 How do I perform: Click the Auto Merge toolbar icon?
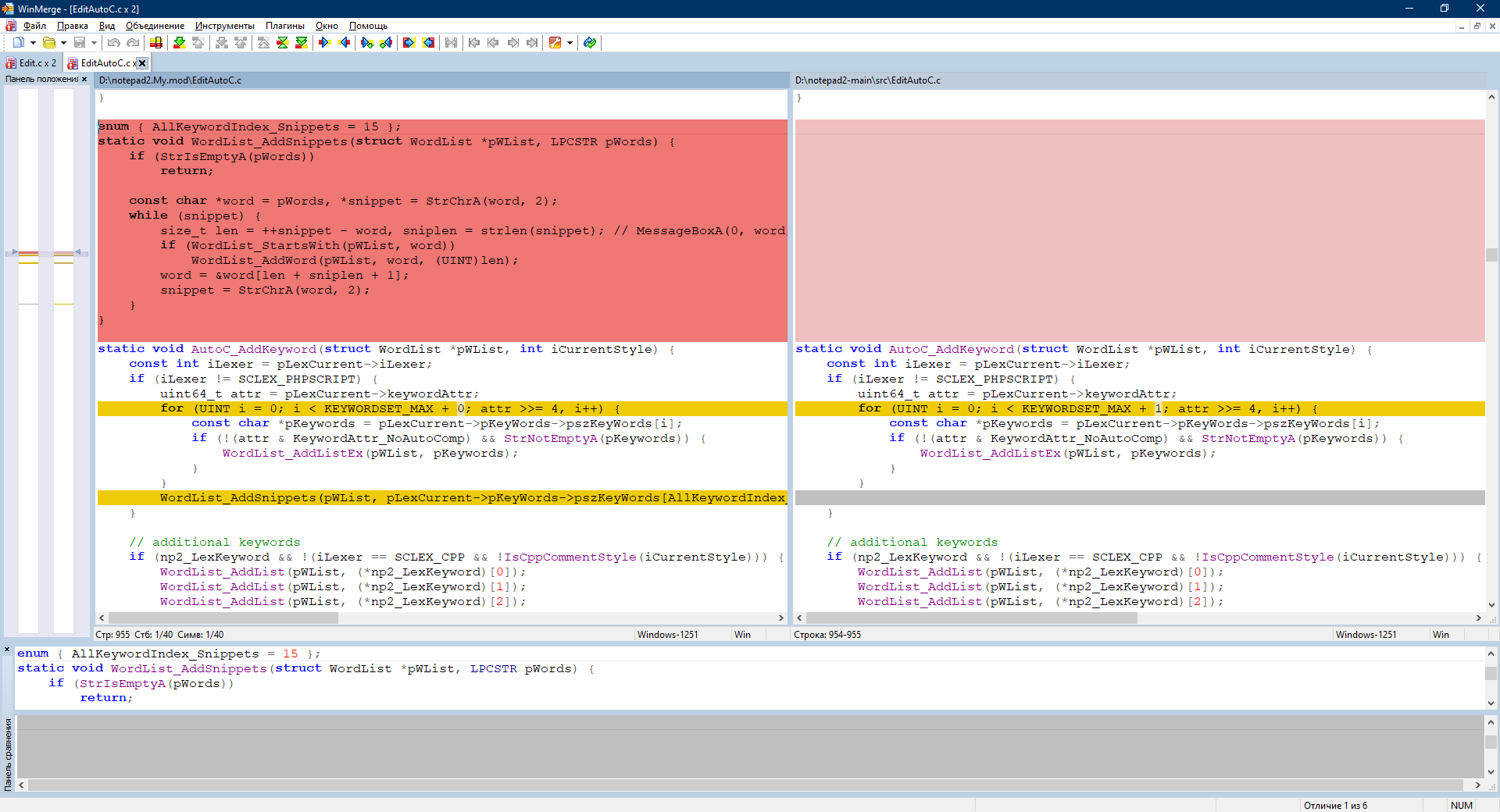452,43
